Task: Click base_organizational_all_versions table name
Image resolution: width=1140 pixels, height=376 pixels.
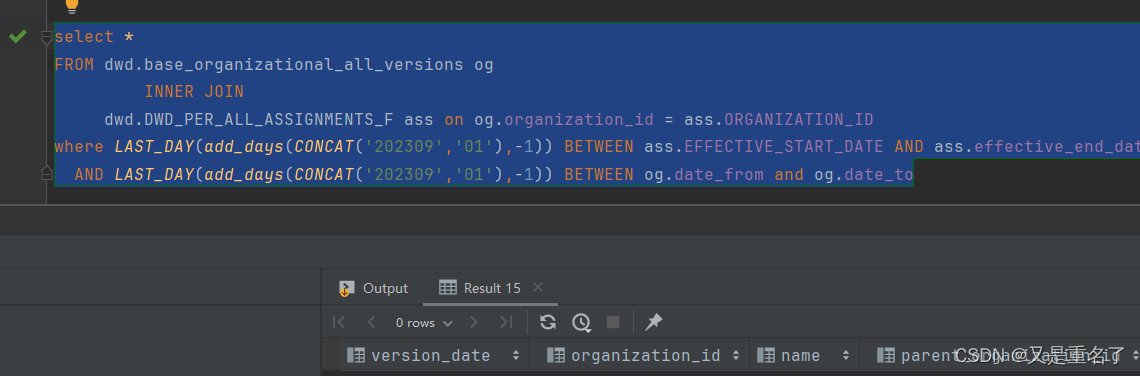Action: pyautogui.click(x=304, y=64)
